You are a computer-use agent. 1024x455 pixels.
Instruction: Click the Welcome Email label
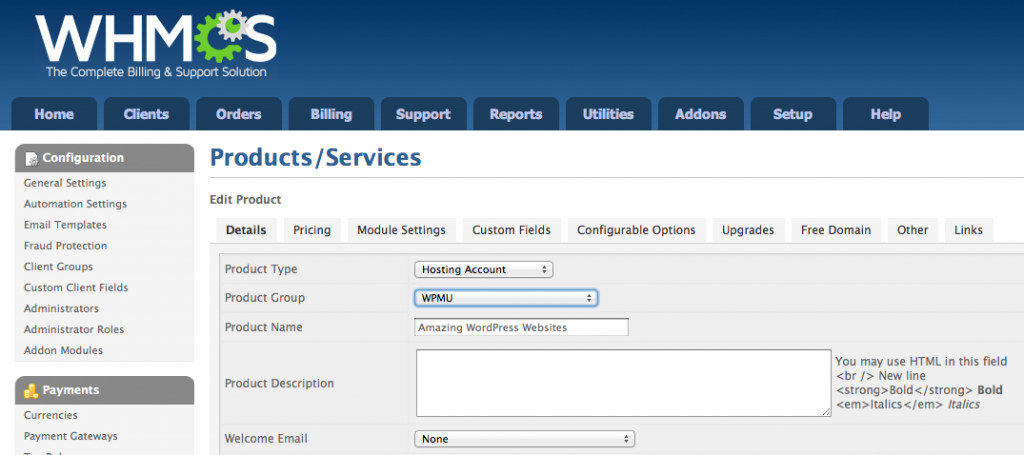(266, 439)
